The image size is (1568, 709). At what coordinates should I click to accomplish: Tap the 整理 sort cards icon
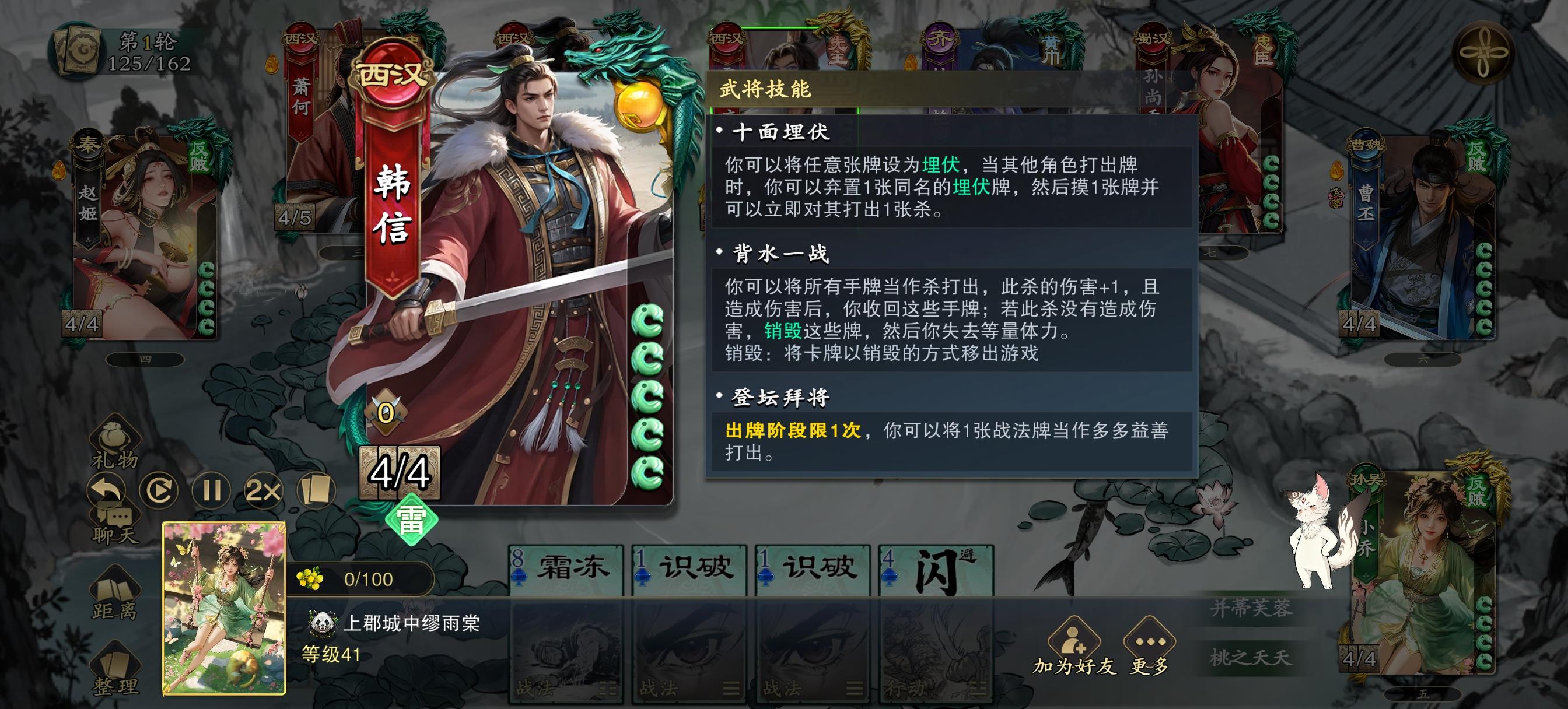(114, 669)
